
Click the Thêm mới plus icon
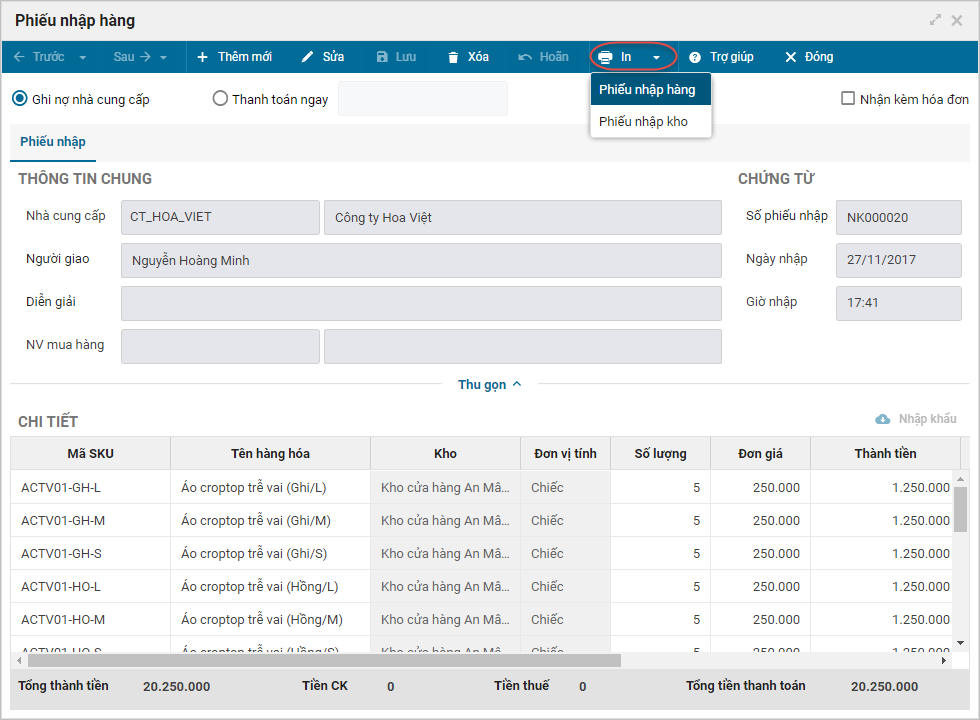click(202, 57)
